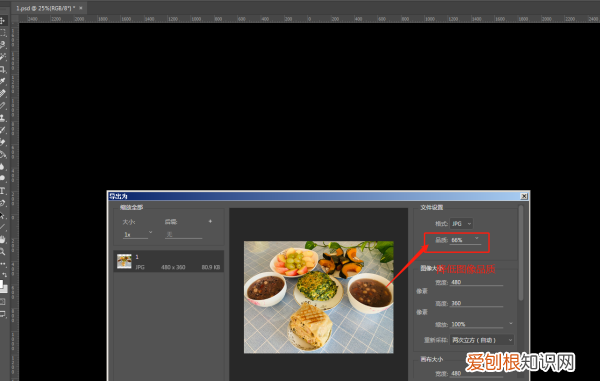Open the 两次立方 resample dropdown
This screenshot has height=381, width=600.
click(x=482, y=340)
